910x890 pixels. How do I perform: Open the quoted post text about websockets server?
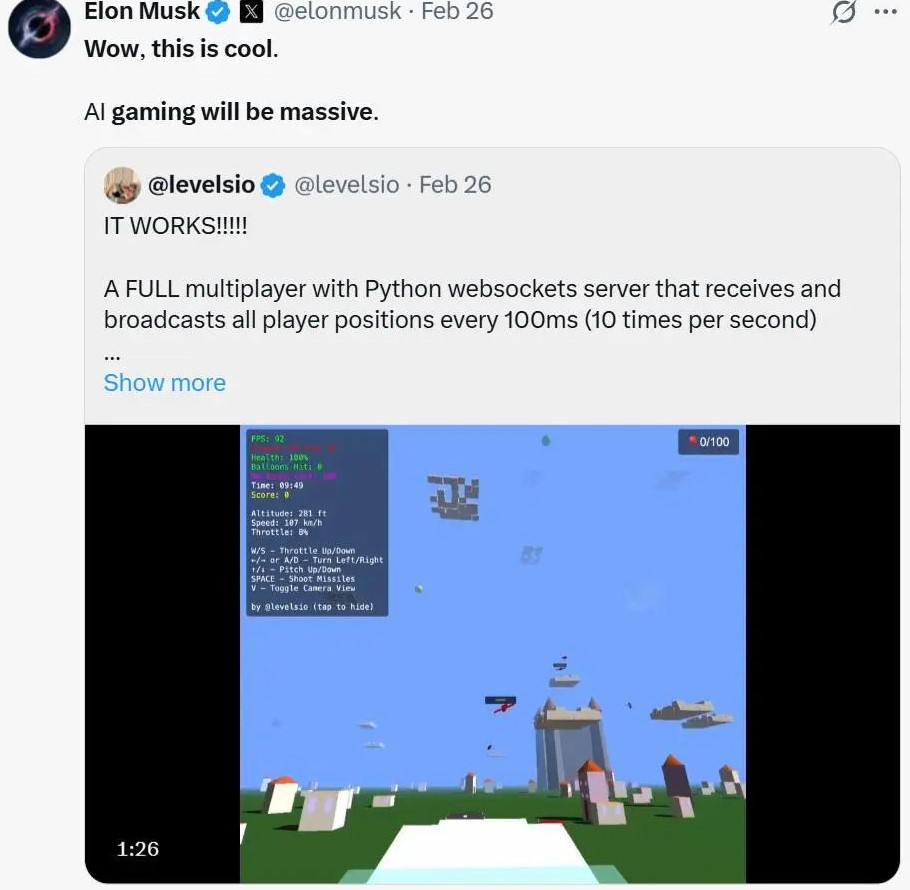pos(472,304)
